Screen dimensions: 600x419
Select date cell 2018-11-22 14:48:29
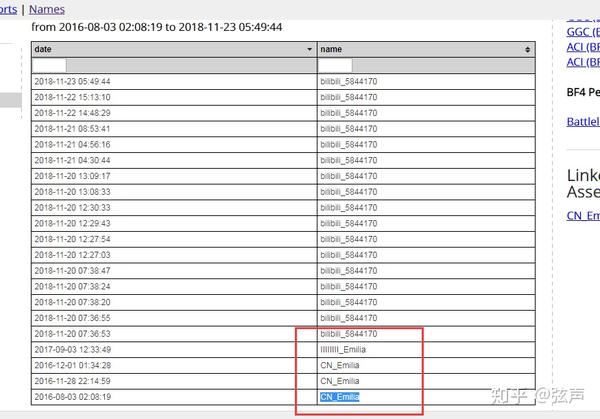click(174, 113)
